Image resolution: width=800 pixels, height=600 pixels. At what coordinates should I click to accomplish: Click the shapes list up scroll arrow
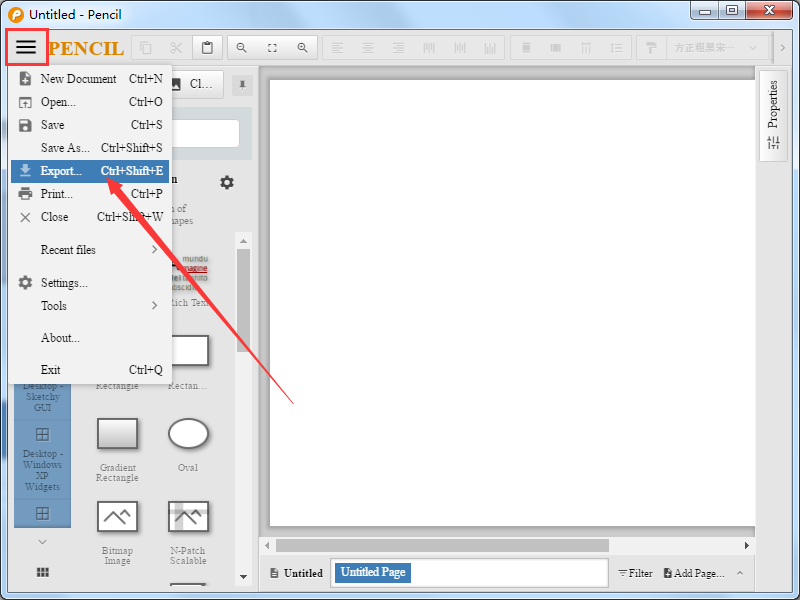(x=243, y=241)
